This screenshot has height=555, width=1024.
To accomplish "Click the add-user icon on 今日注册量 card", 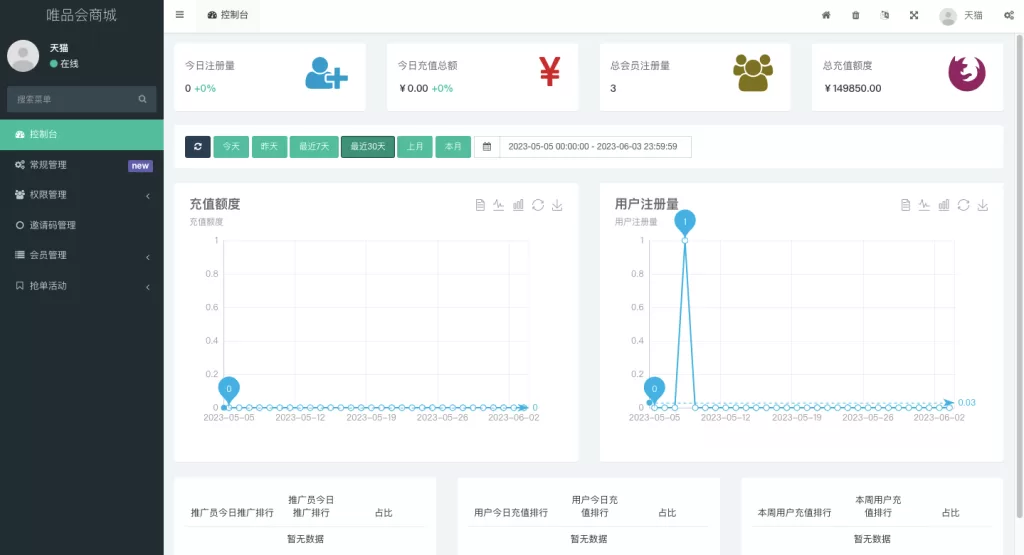I will pyautogui.click(x=326, y=73).
